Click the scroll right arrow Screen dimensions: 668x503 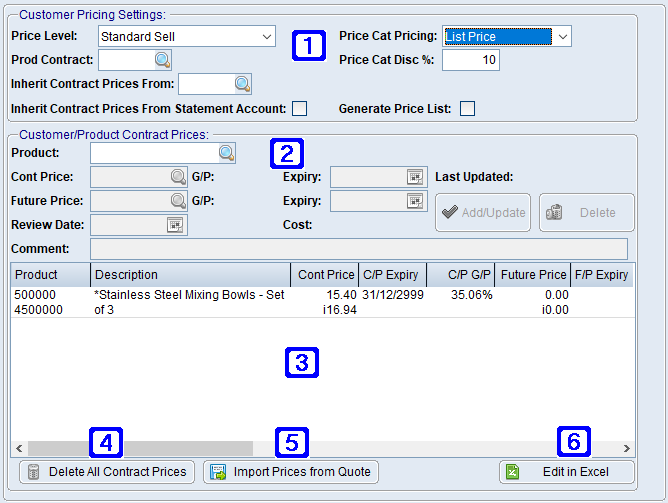click(x=627, y=448)
